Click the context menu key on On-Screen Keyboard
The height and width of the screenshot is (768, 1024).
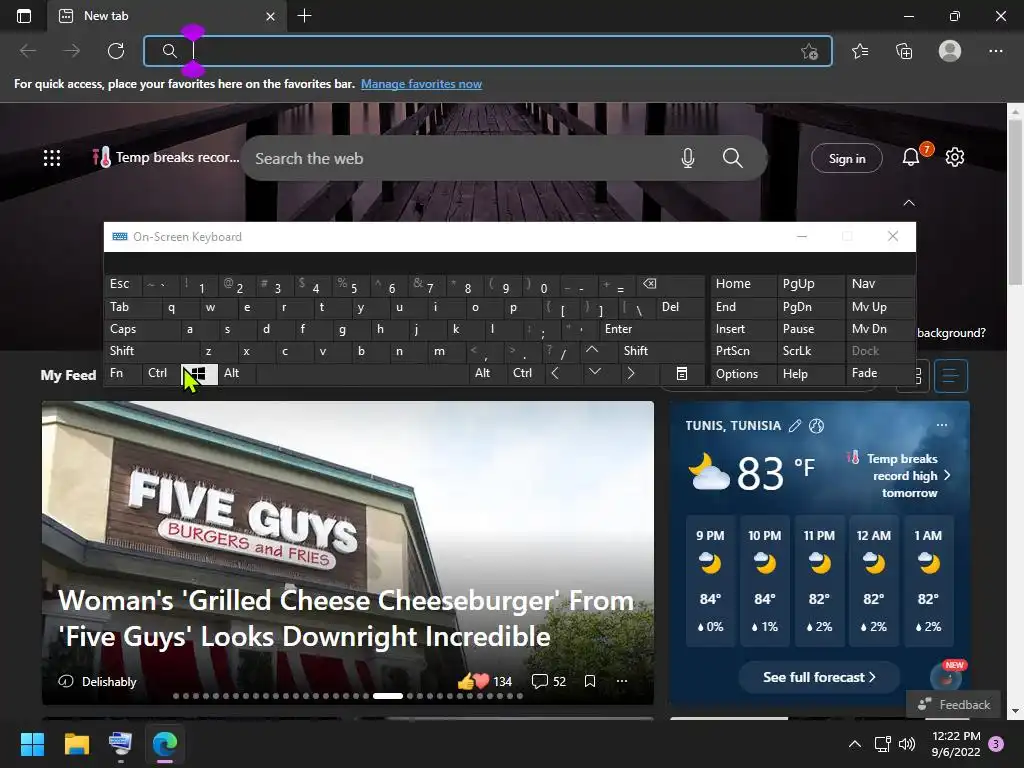point(681,374)
